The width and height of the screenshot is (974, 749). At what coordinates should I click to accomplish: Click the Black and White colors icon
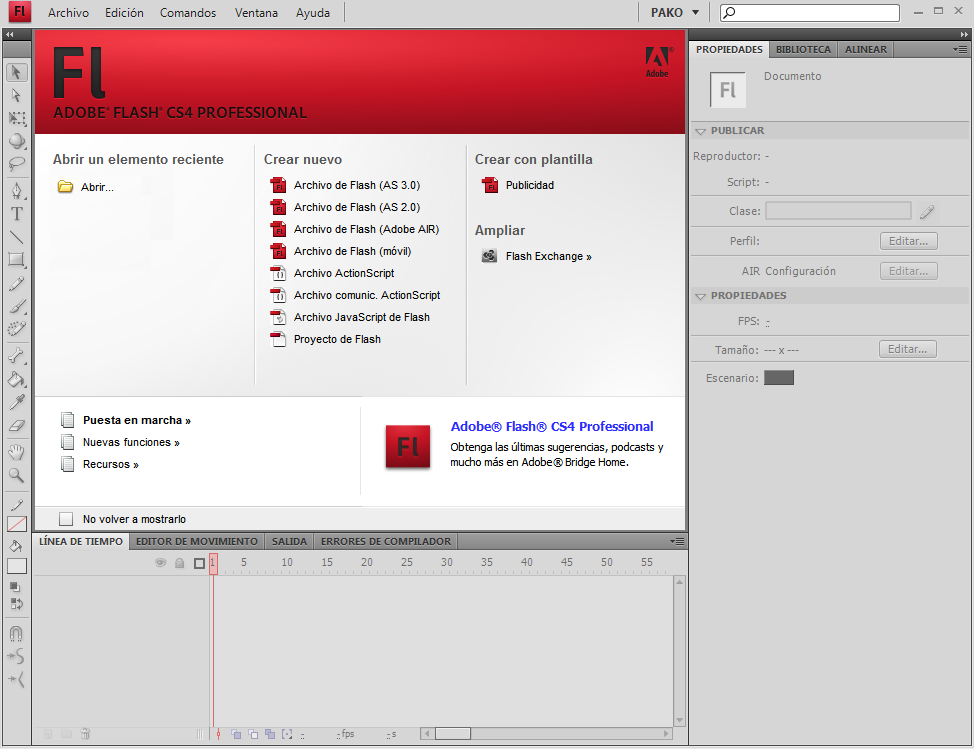tap(16, 587)
